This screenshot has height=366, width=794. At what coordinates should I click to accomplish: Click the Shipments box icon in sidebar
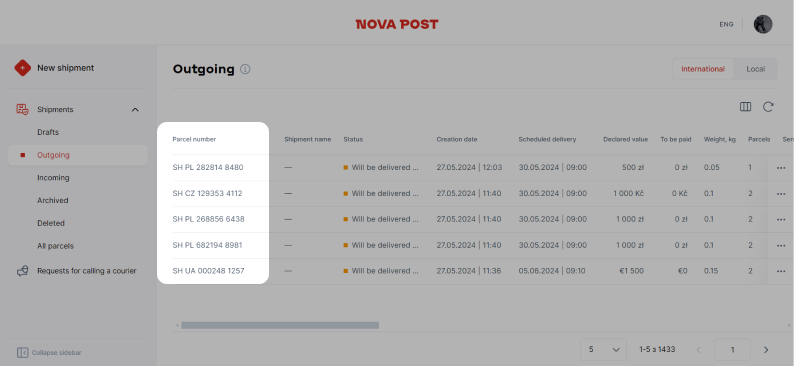click(22, 109)
